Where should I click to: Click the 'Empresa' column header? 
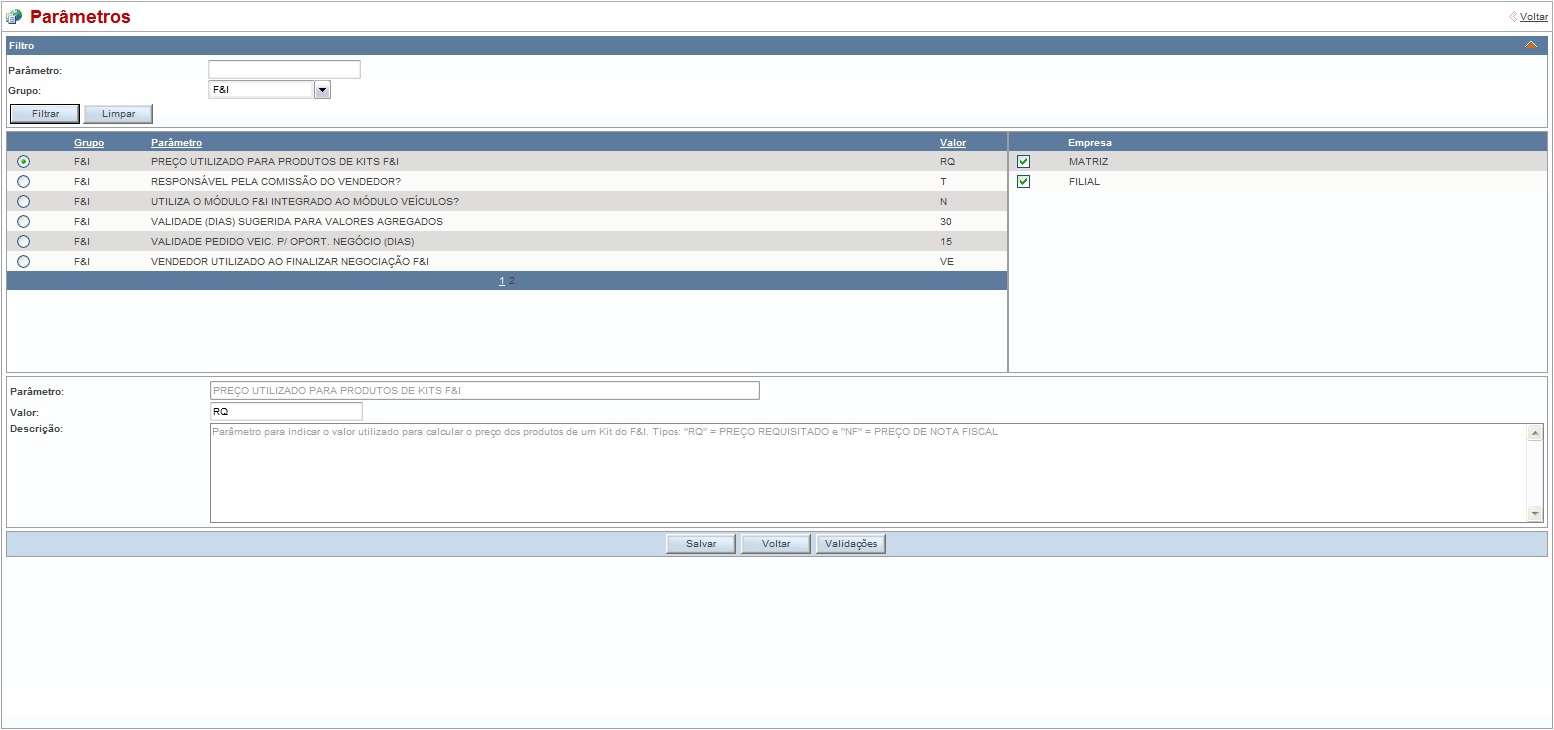[1090, 143]
